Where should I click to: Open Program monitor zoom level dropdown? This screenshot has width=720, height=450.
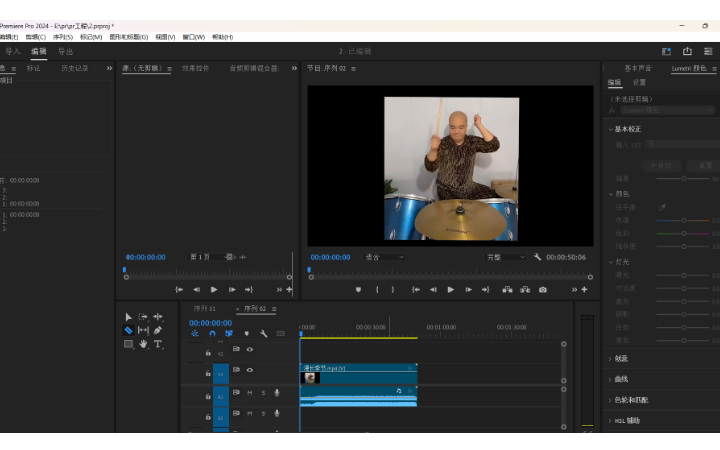384,257
